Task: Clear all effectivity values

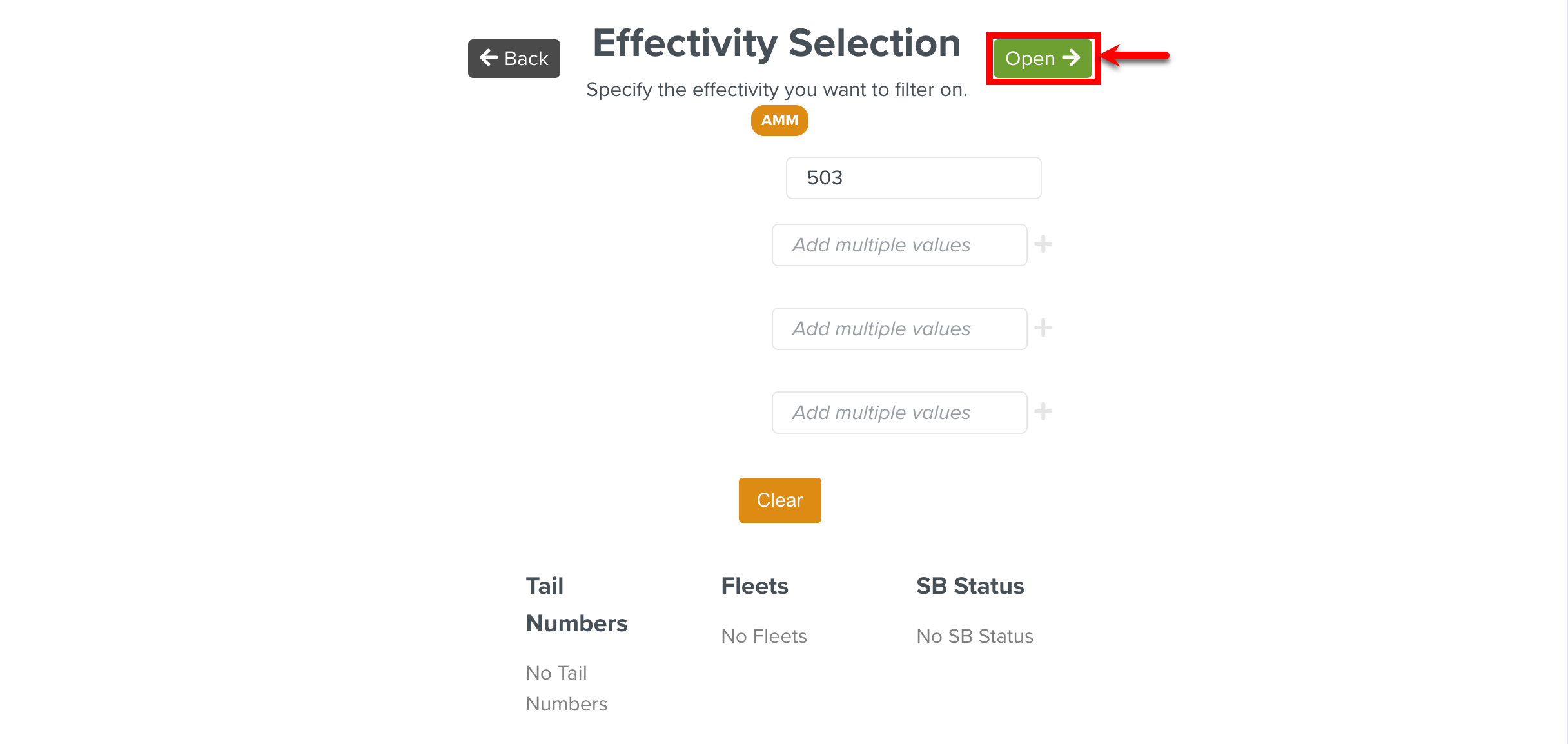Action: pos(780,500)
